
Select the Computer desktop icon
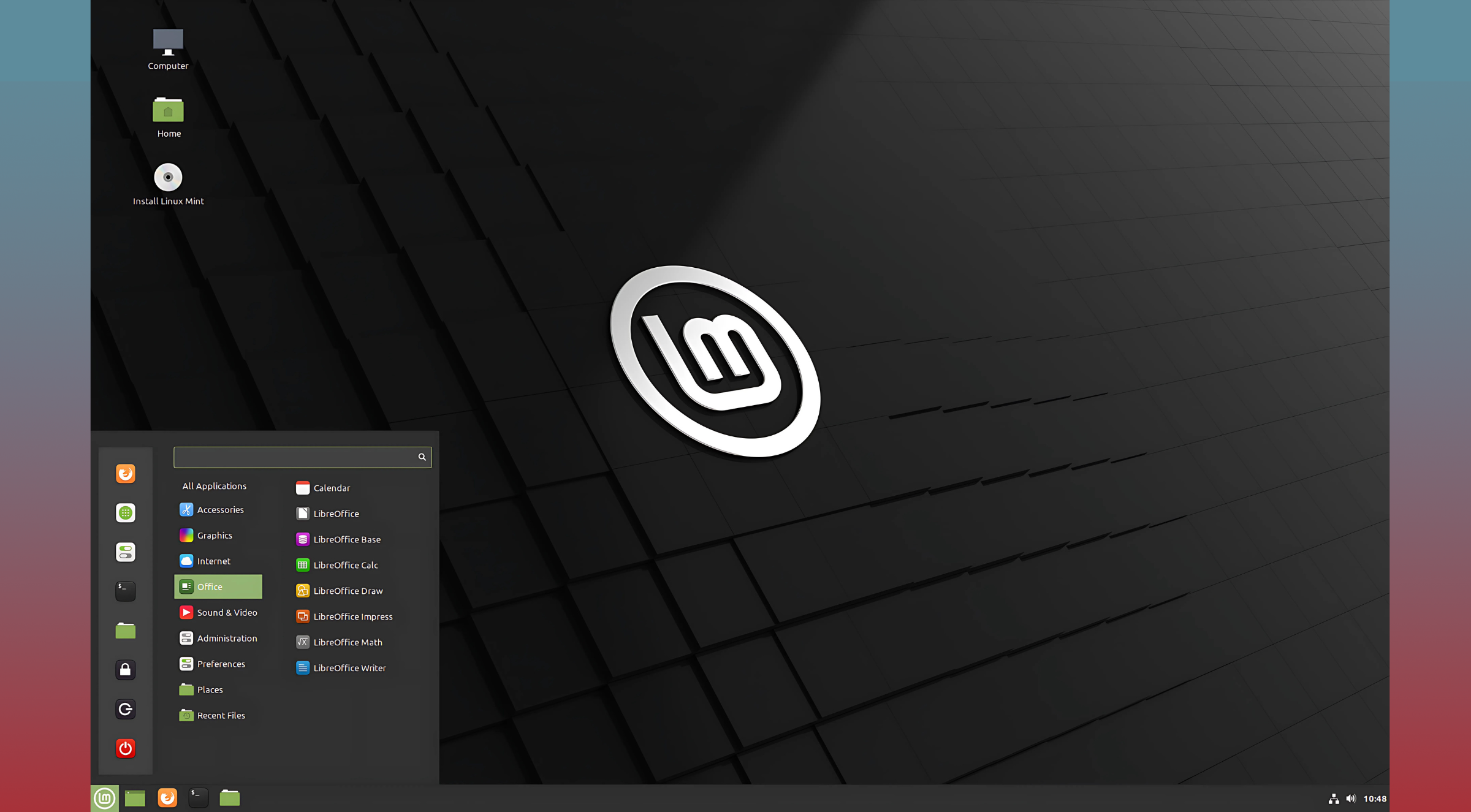click(x=168, y=50)
